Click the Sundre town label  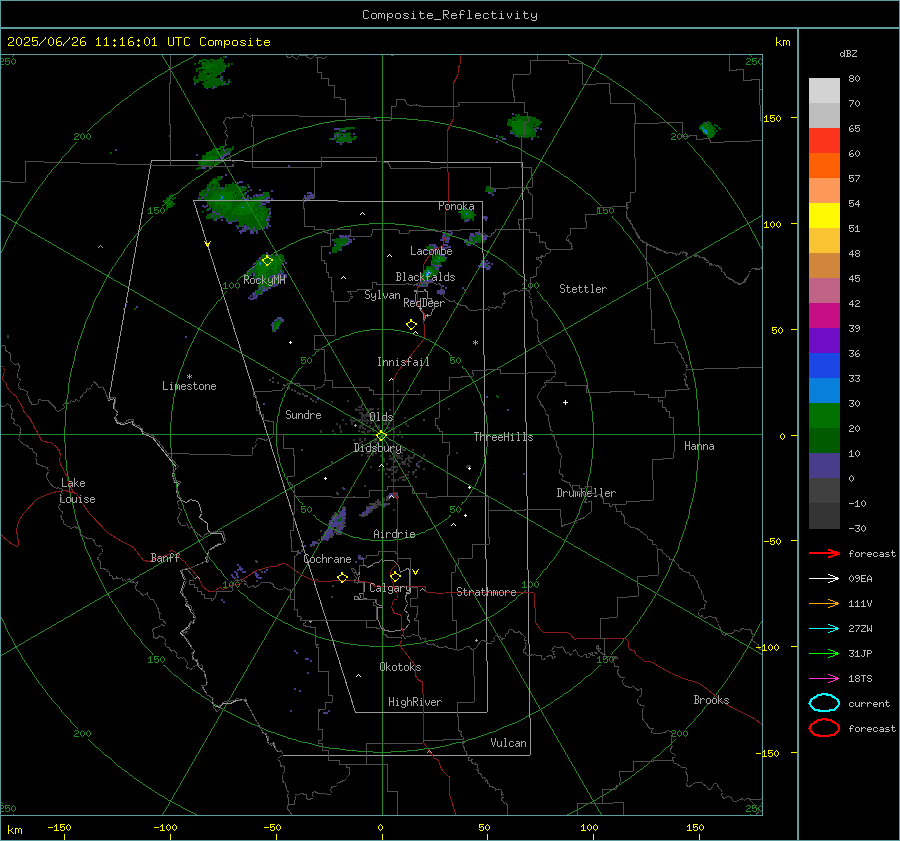(x=303, y=414)
